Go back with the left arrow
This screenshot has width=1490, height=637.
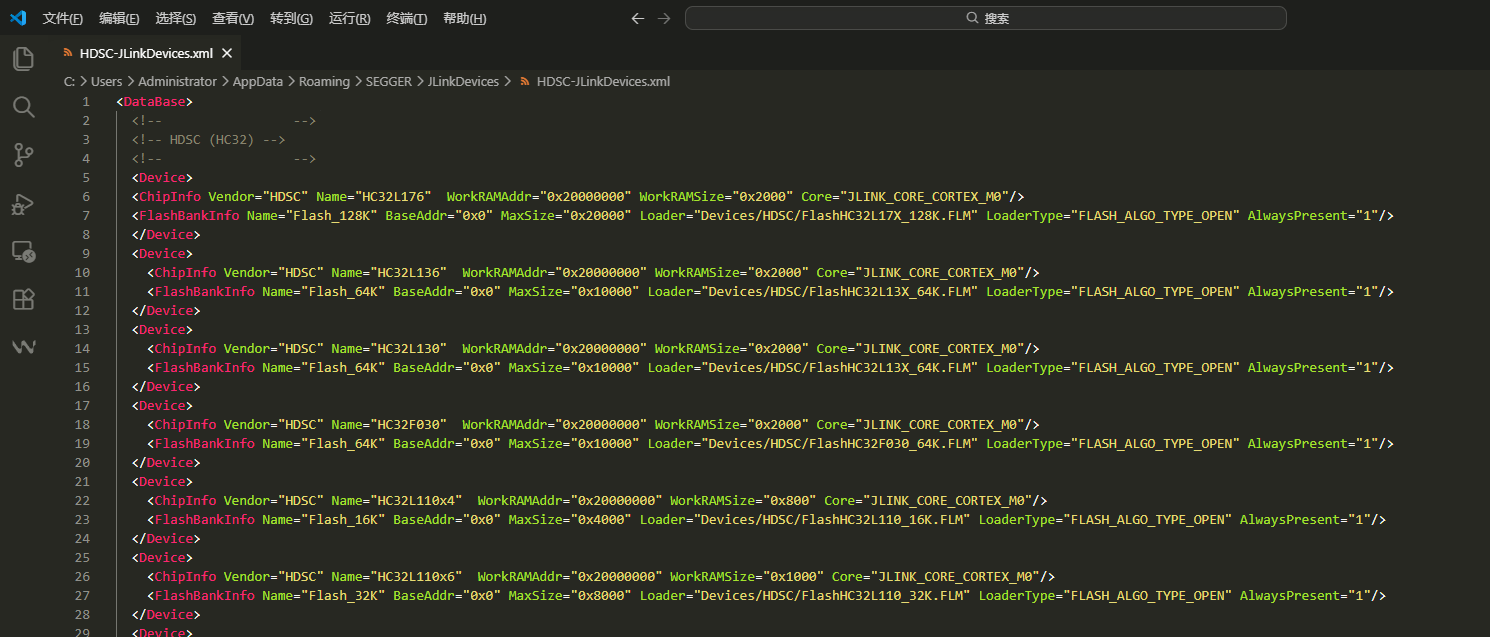[x=638, y=18]
